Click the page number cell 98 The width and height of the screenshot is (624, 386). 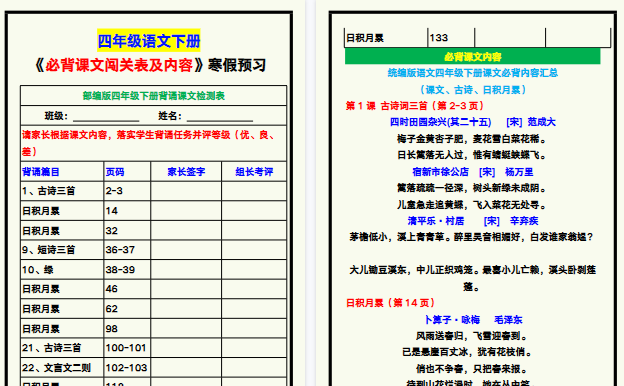127,329
